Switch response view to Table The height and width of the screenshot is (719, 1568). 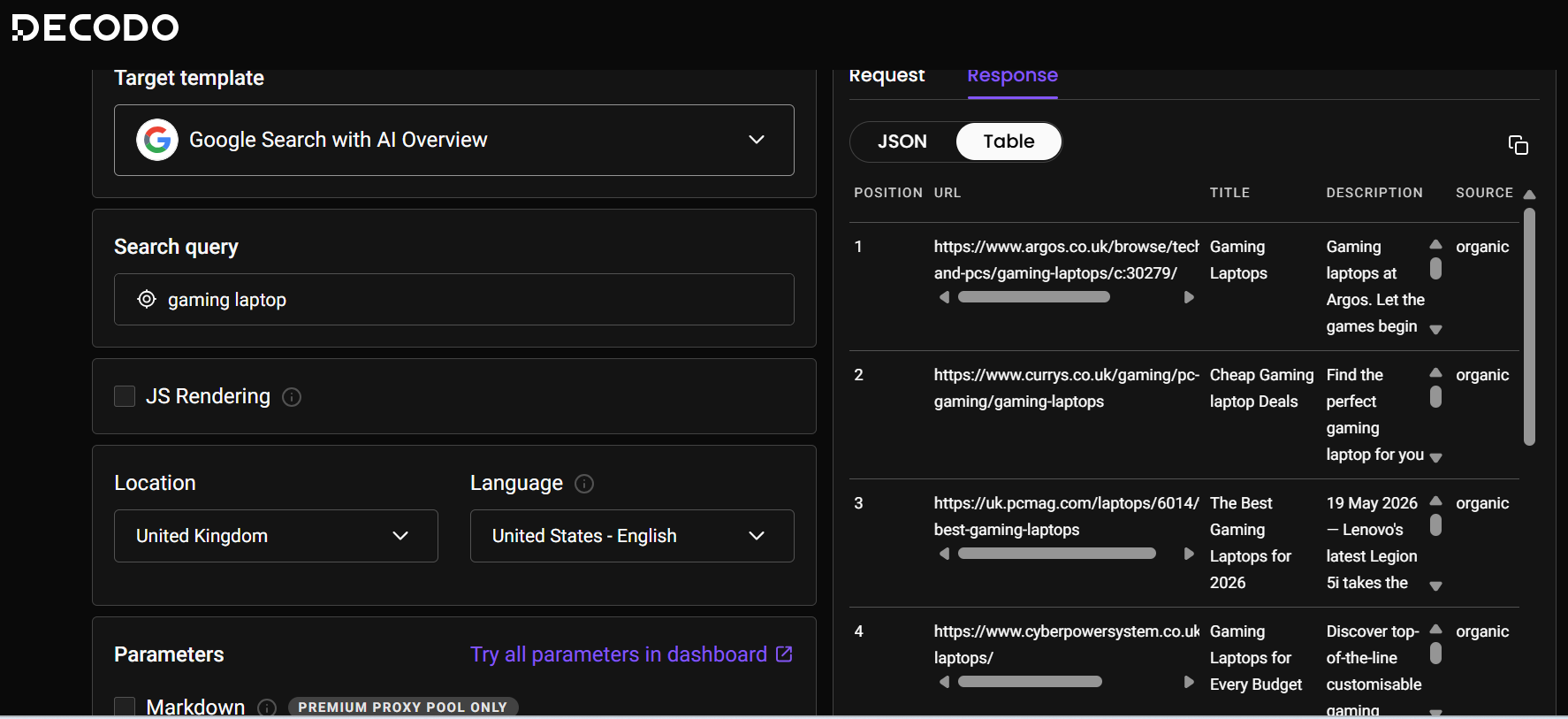1009,142
